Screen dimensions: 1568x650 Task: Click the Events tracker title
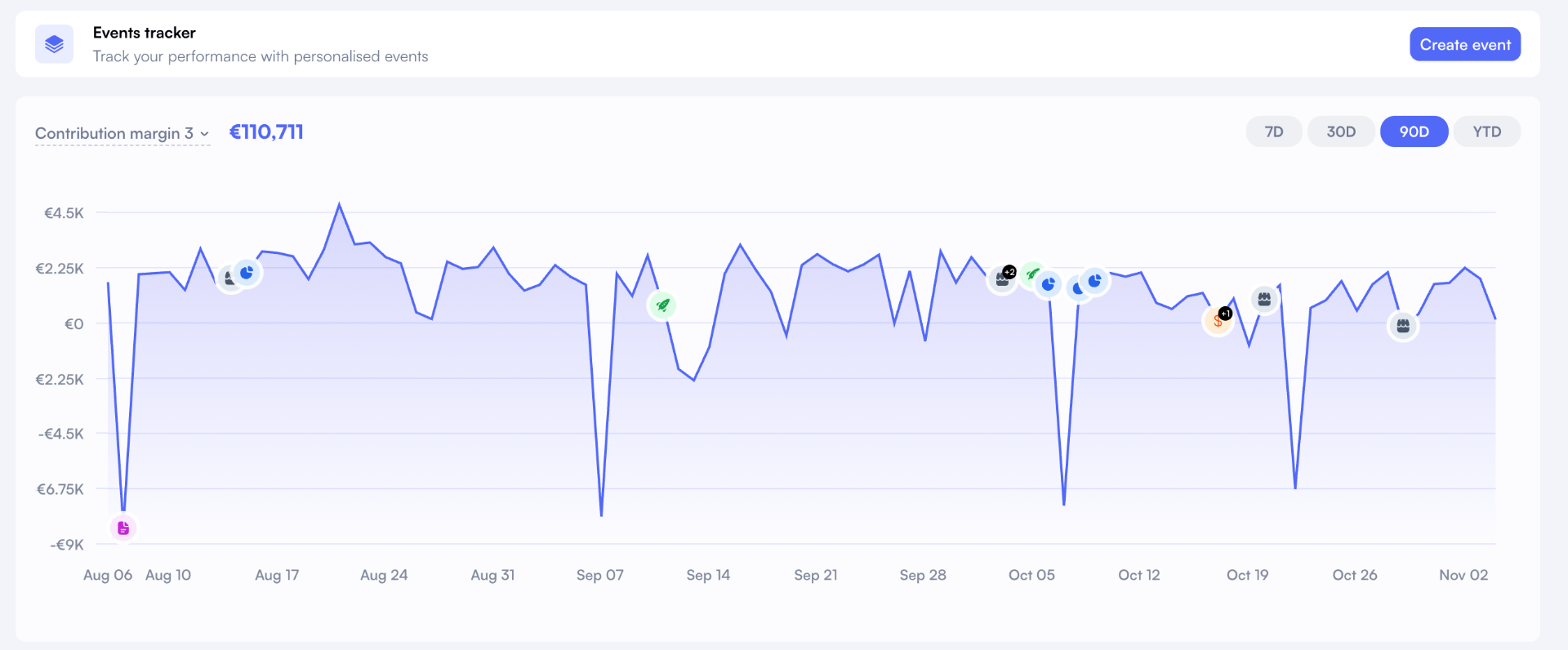(144, 33)
